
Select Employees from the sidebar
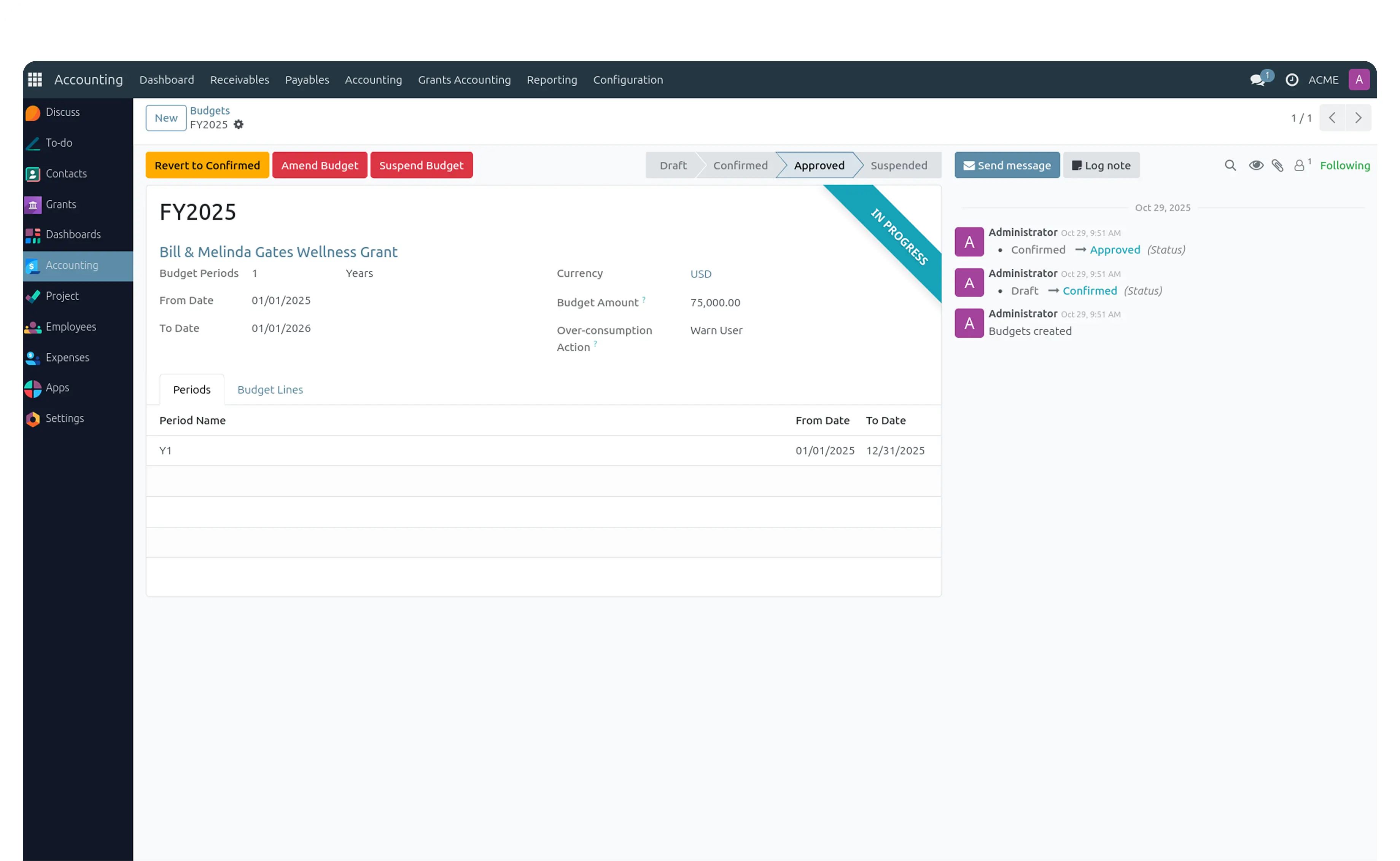(x=70, y=326)
